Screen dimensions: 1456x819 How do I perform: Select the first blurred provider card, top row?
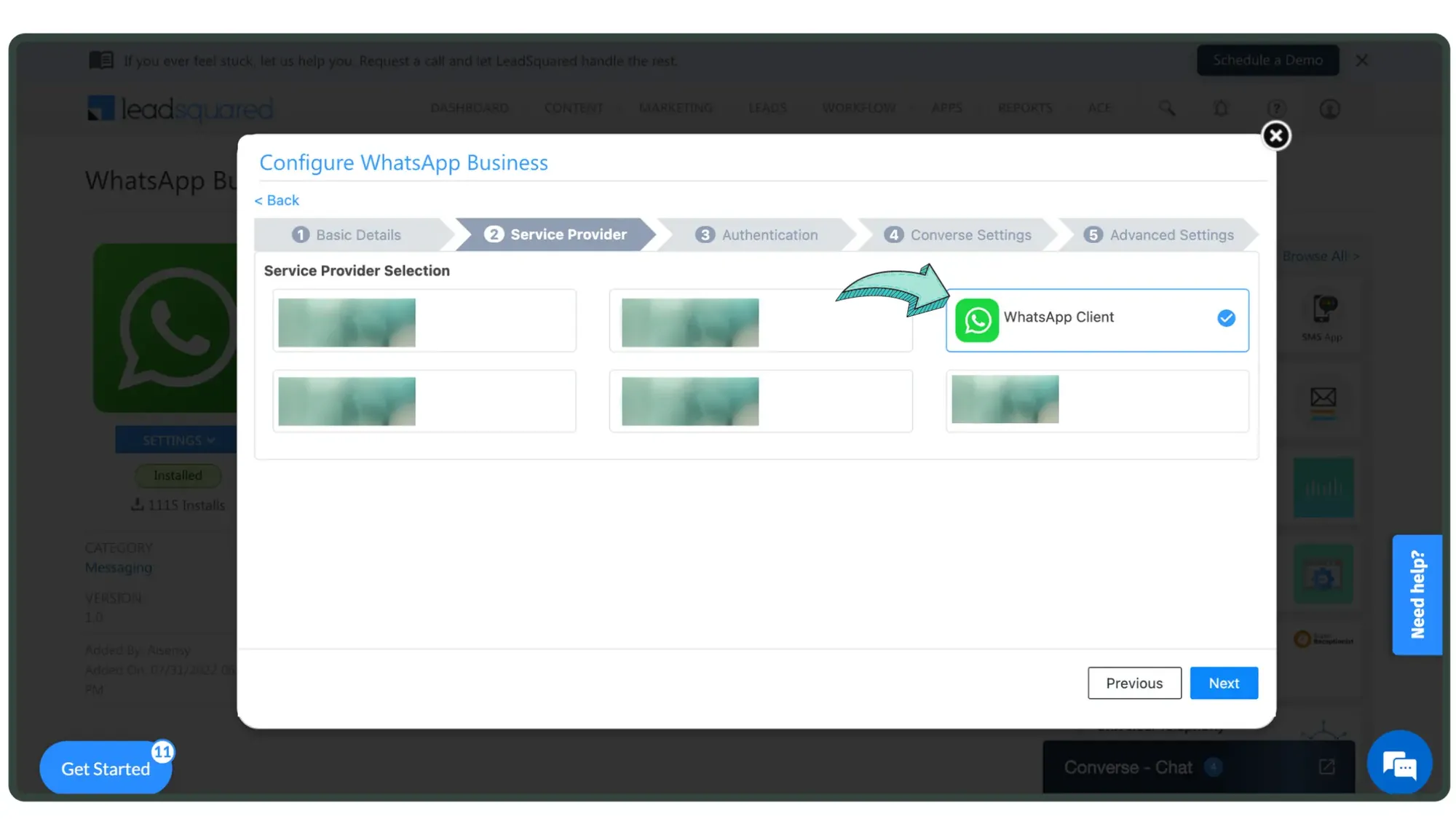coord(424,320)
